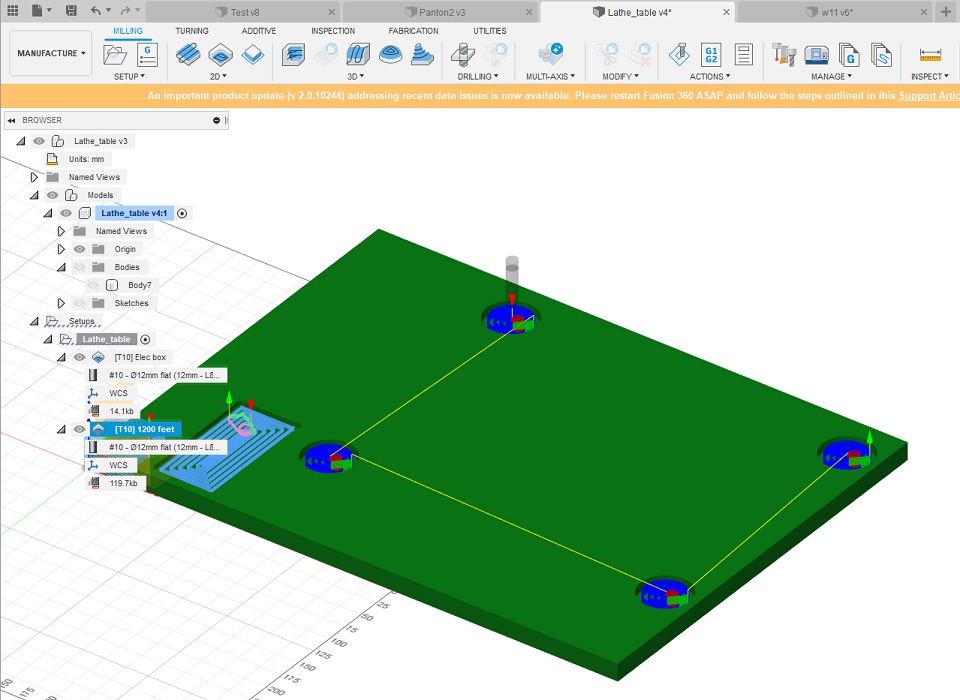Collapse the Setups node
The image size is (960, 700).
(x=34, y=322)
